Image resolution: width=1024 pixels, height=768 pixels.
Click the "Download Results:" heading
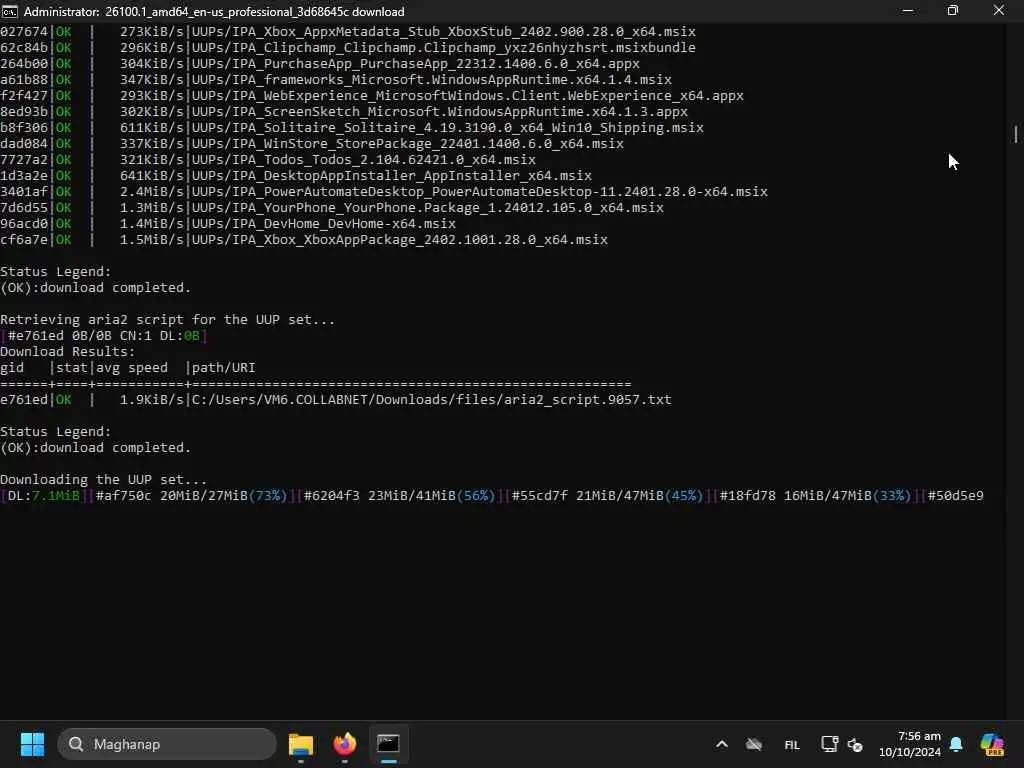click(x=67, y=351)
